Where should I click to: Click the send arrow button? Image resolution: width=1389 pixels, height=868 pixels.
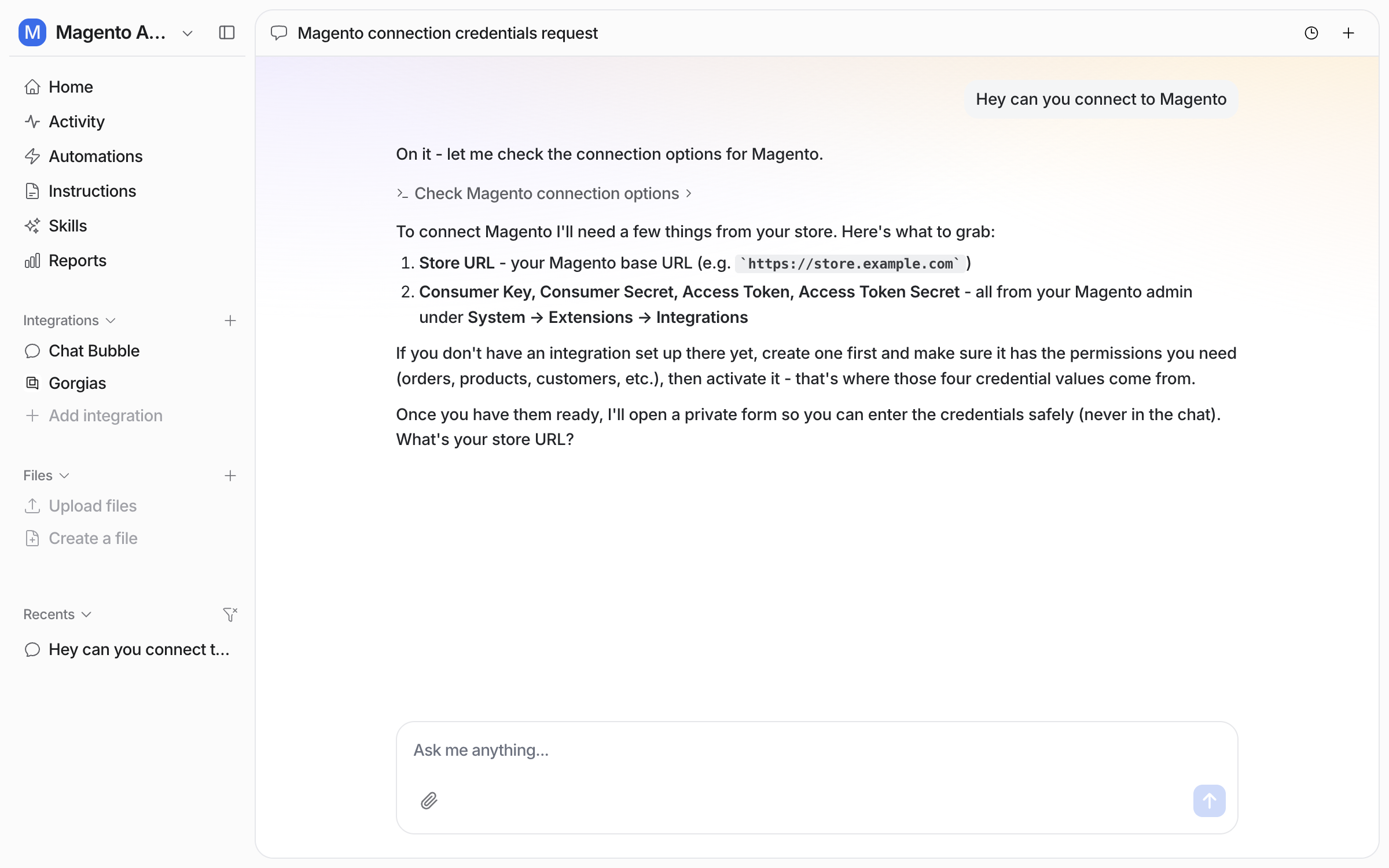point(1209,801)
